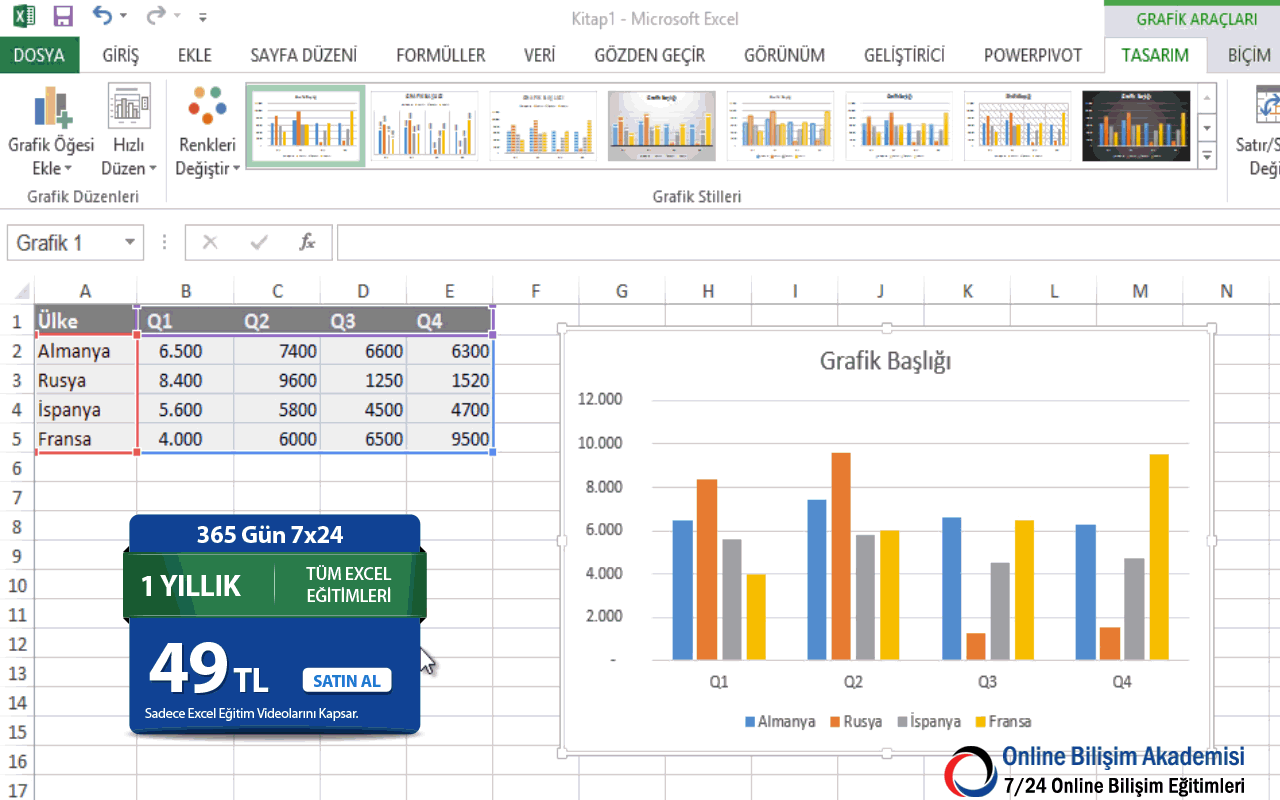The image size is (1280, 800).
Task: Click the Undo arrow icon
Action: 102,16
